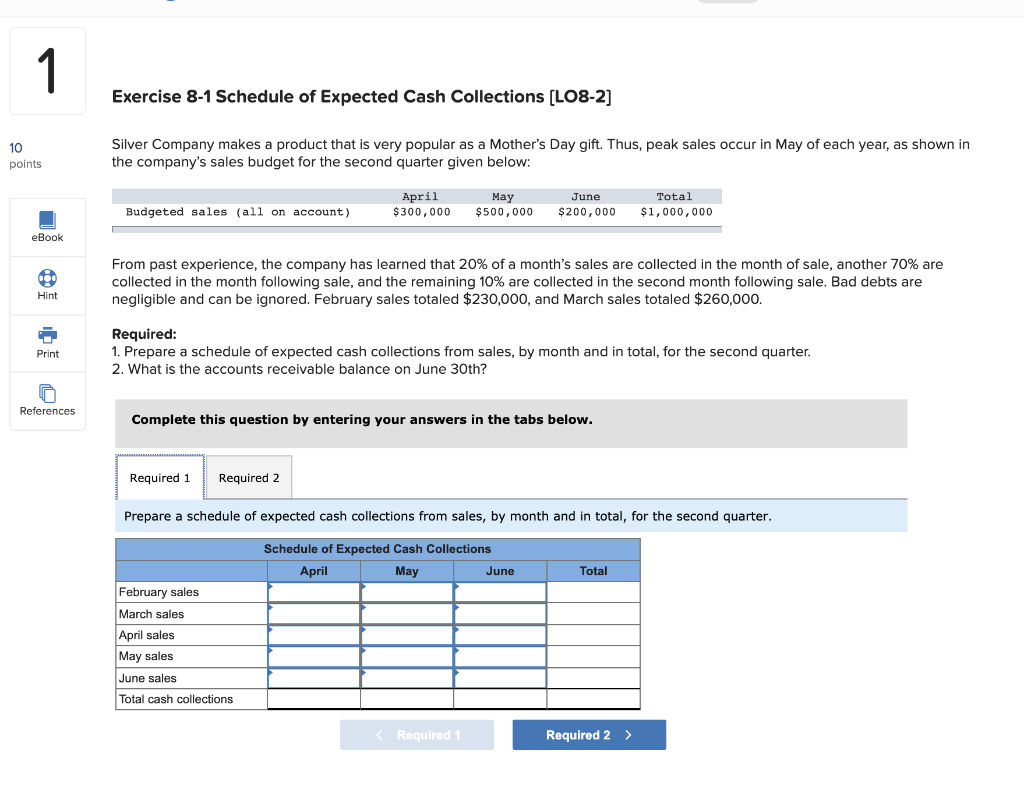Viewport: 1024px width, 786px height.
Task: Click the disabled Required 1 back button
Action: coord(417,734)
